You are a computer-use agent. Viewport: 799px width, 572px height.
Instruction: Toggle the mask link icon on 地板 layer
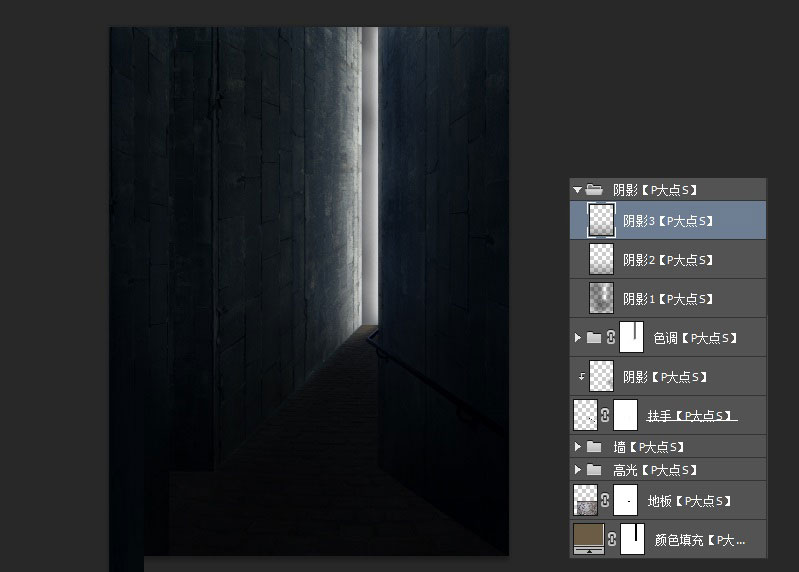605,500
